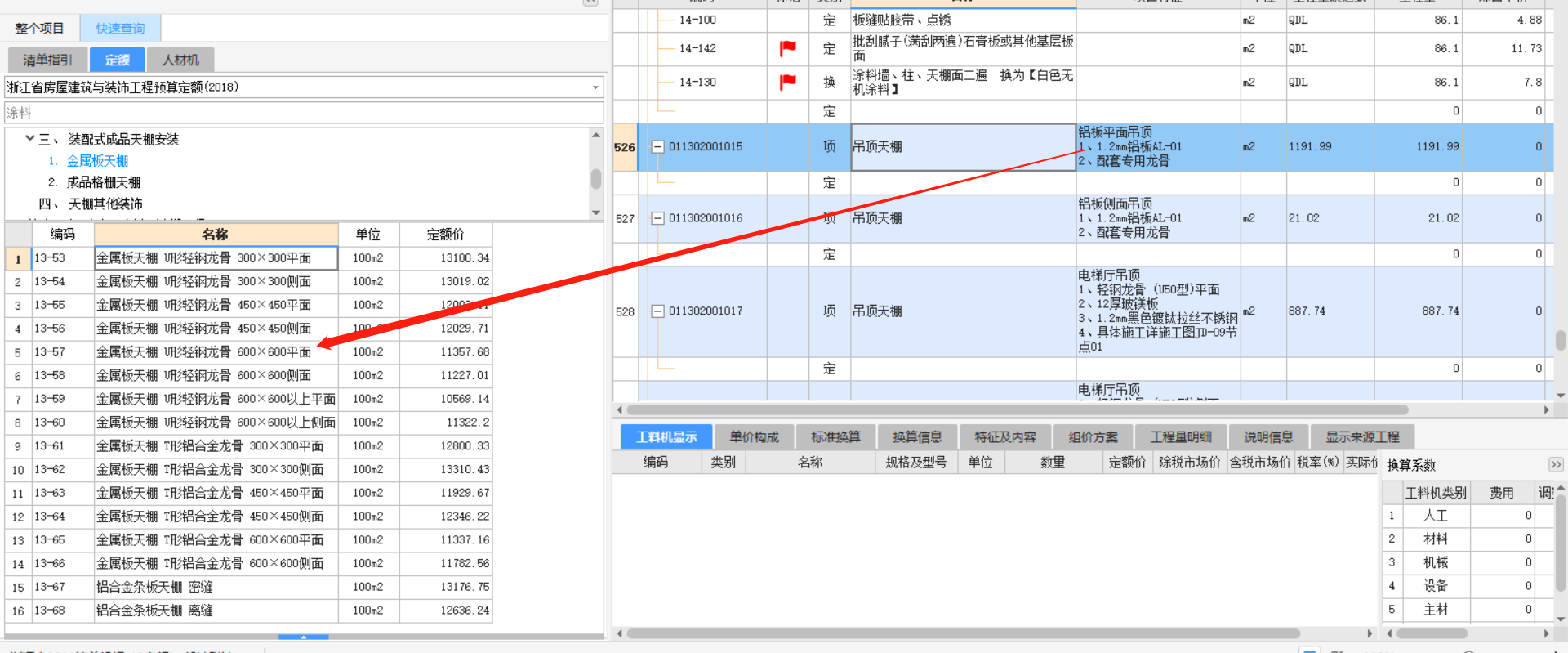Image resolution: width=1568 pixels, height=653 pixels.
Task: Open the 换算信息 tab
Action: (x=917, y=437)
